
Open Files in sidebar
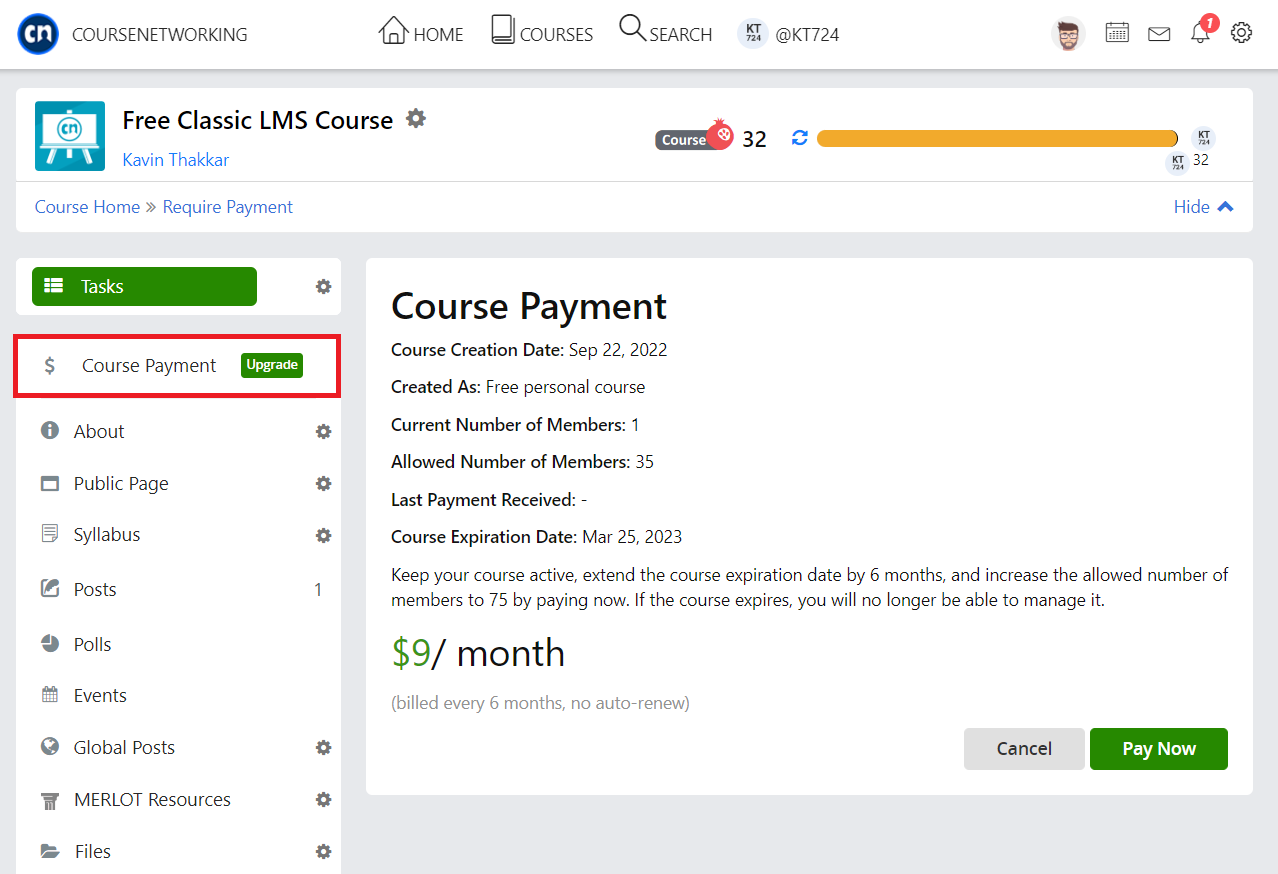point(93,851)
